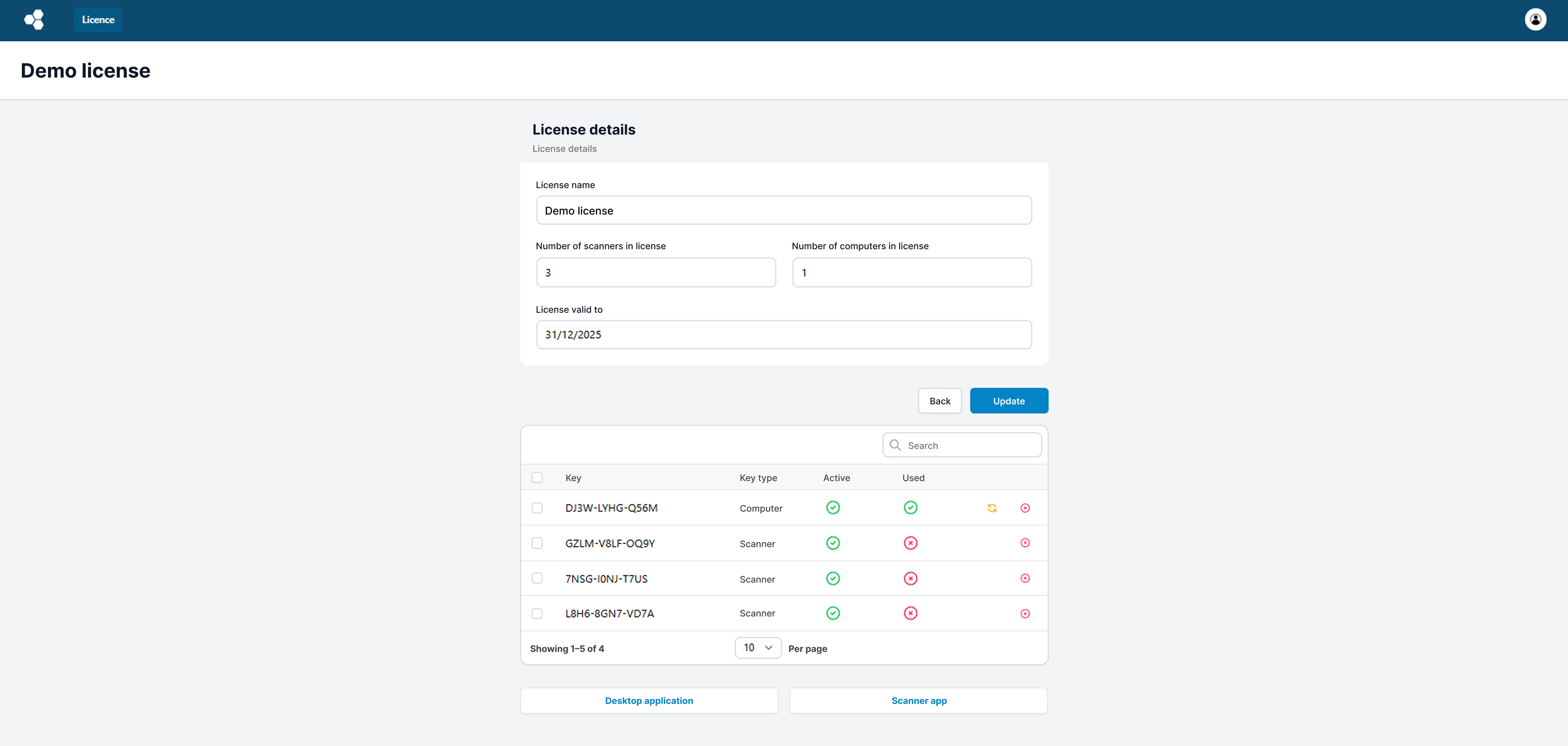Toggle the select-all keys checkbox
Screen dimensions: 1568x746
coord(537,478)
